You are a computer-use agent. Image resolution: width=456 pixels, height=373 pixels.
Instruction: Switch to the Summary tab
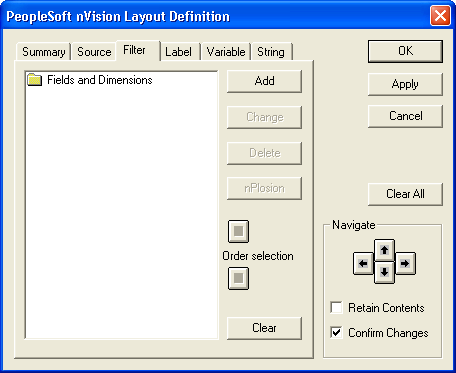(43, 52)
